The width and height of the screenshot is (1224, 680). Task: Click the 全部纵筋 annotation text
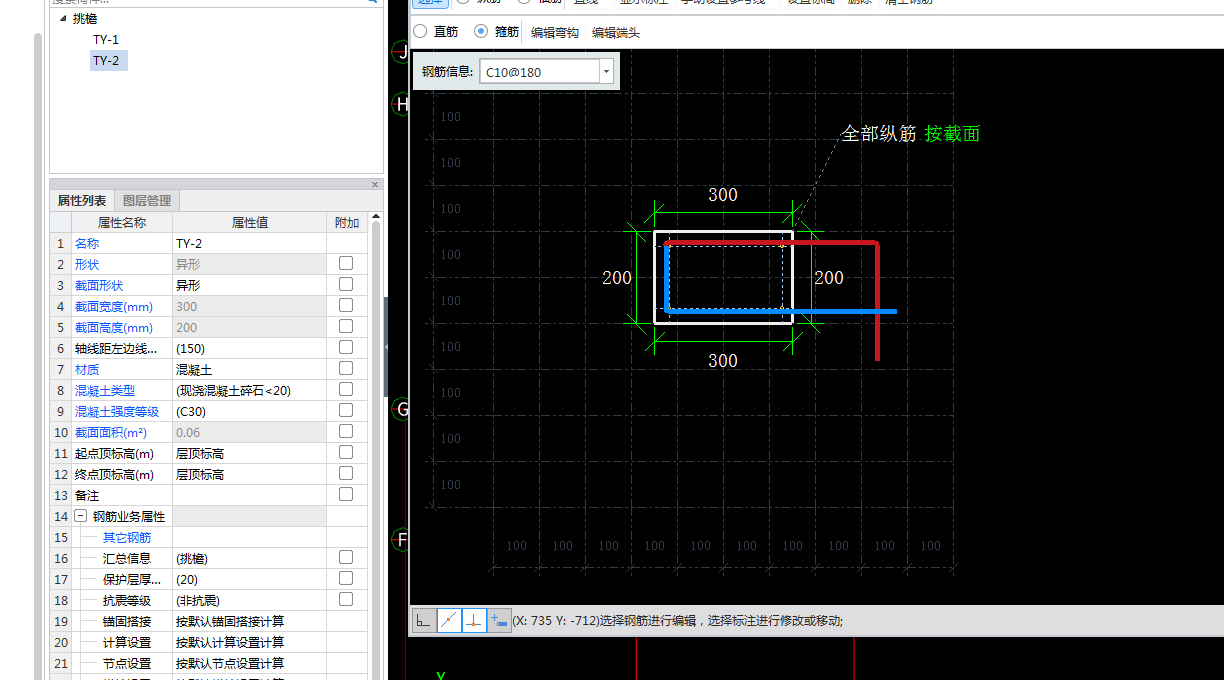click(879, 134)
